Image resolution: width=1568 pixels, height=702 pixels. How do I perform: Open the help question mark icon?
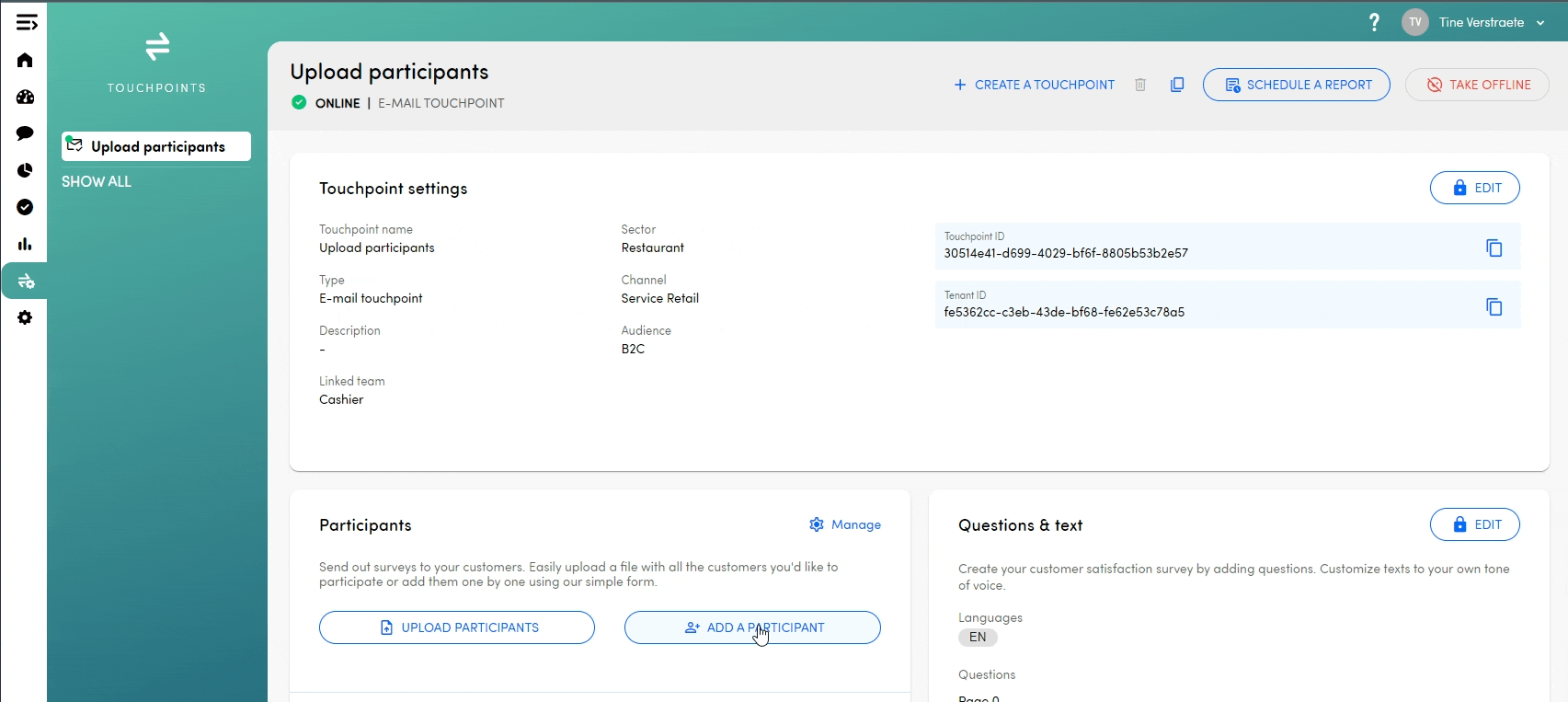point(1374,22)
